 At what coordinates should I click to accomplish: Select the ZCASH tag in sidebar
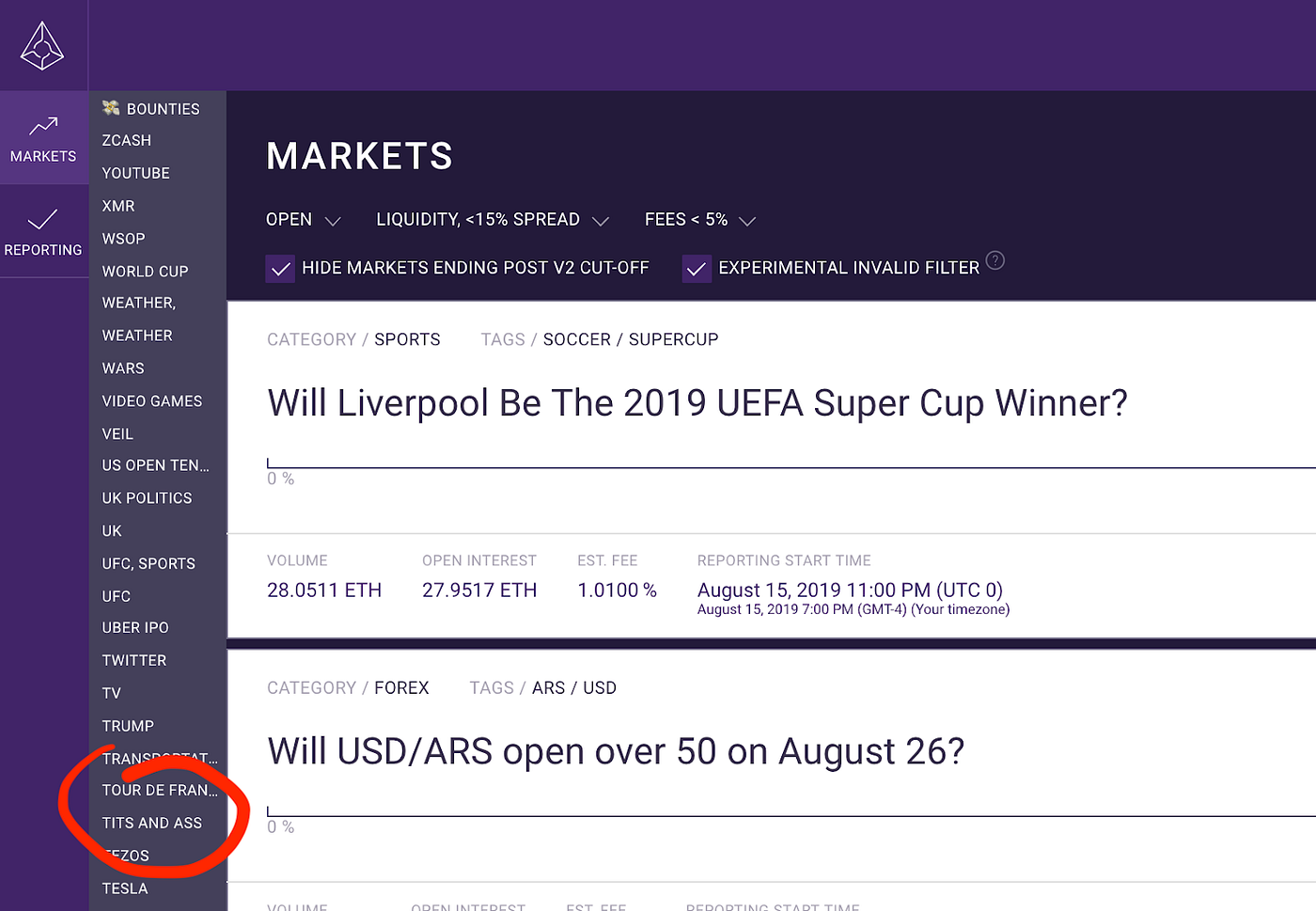(x=126, y=140)
